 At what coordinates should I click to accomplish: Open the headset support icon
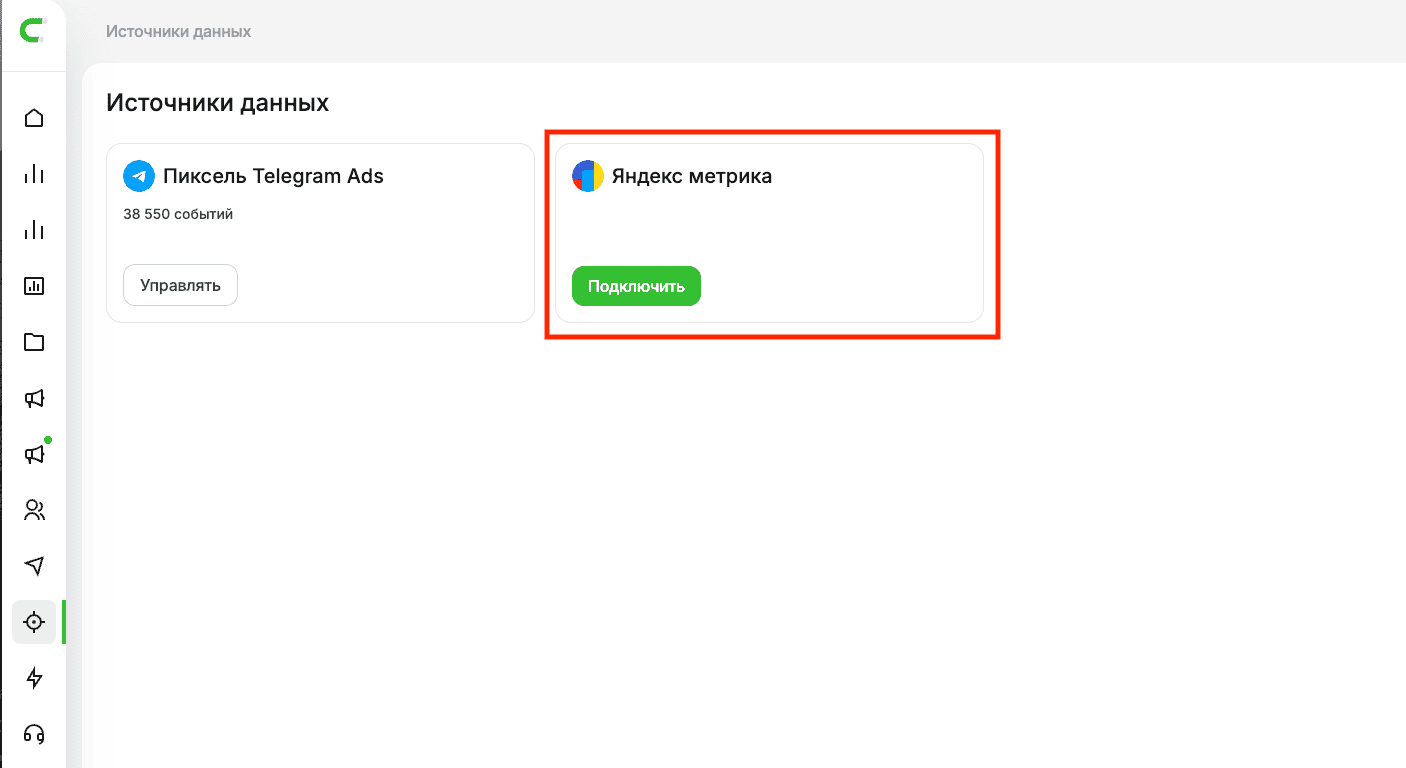[34, 734]
